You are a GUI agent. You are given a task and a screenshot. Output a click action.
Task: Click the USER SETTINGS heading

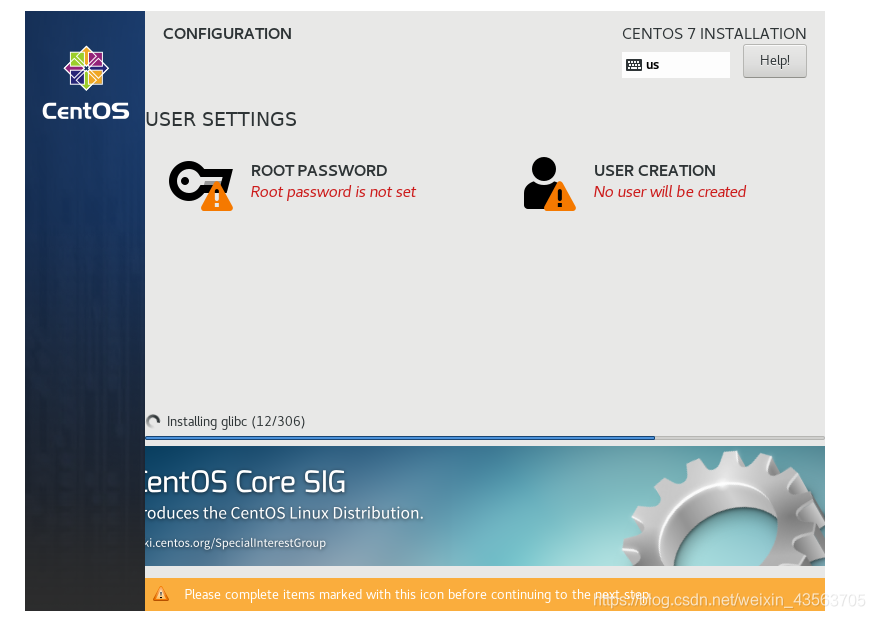221,119
